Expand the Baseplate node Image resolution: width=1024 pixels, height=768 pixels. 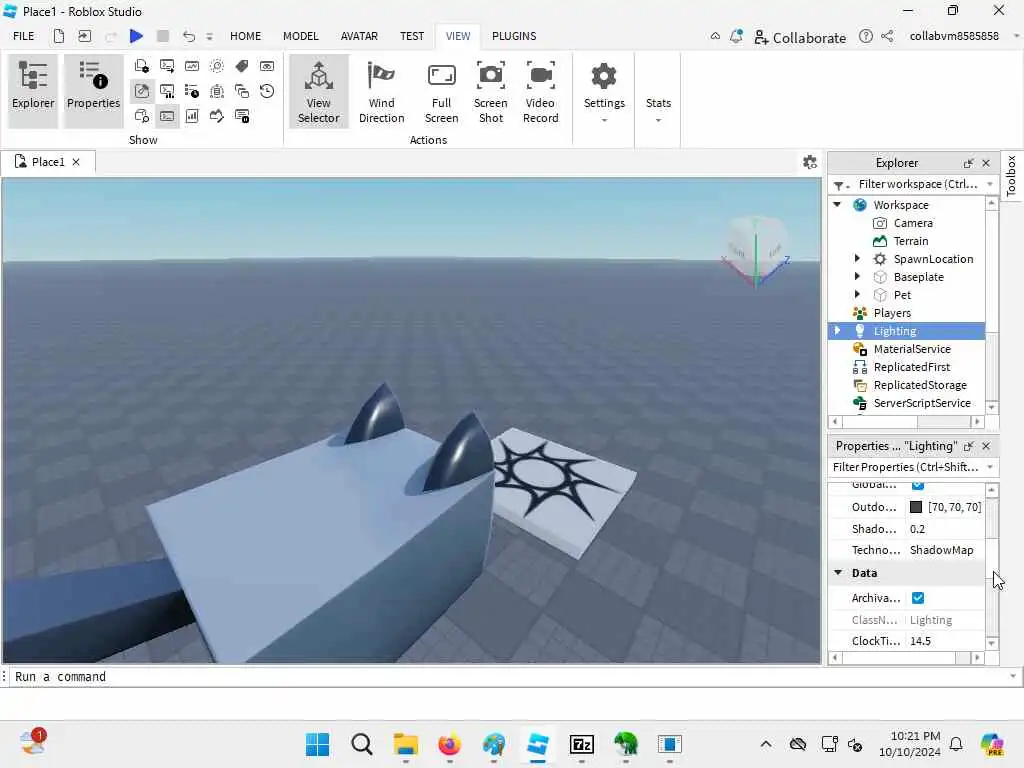tap(857, 276)
